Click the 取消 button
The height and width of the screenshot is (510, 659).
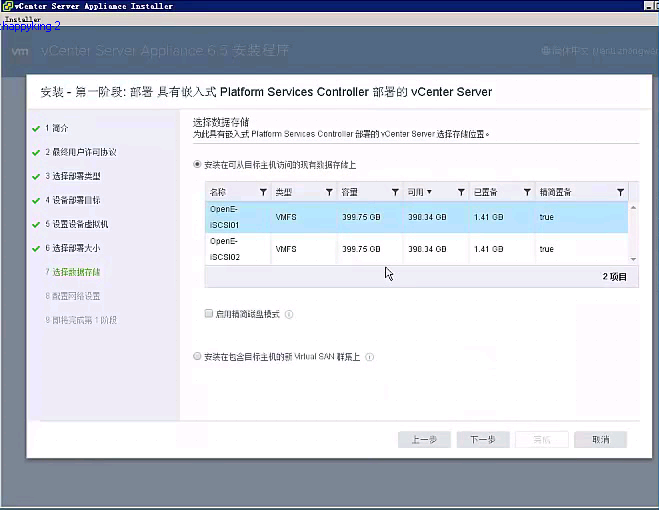pos(601,440)
